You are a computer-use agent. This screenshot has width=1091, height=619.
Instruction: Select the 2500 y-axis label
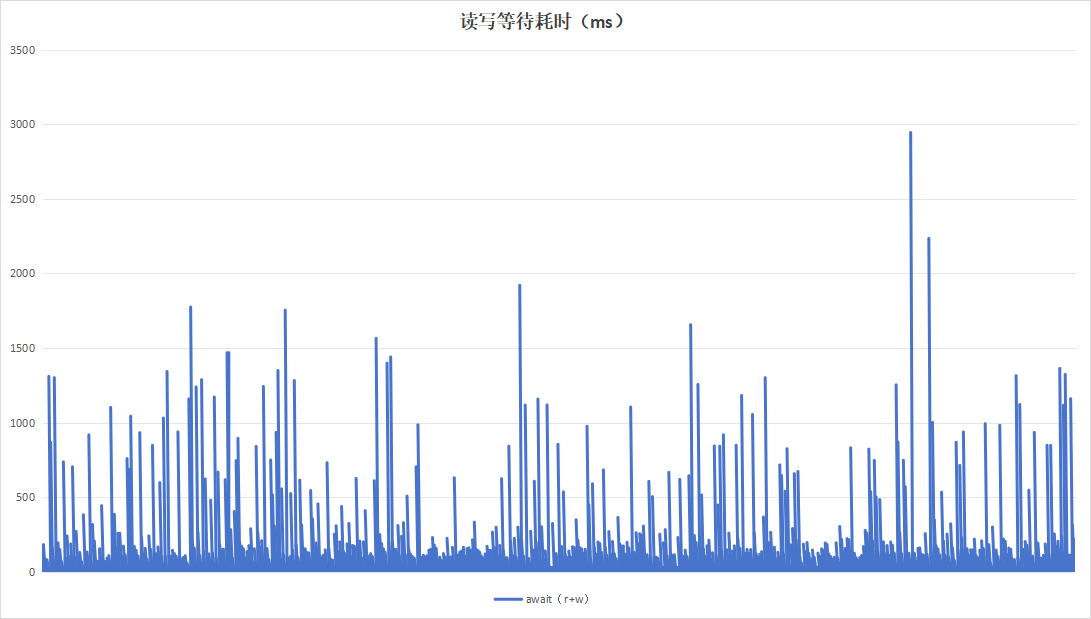pyautogui.click(x=22, y=200)
